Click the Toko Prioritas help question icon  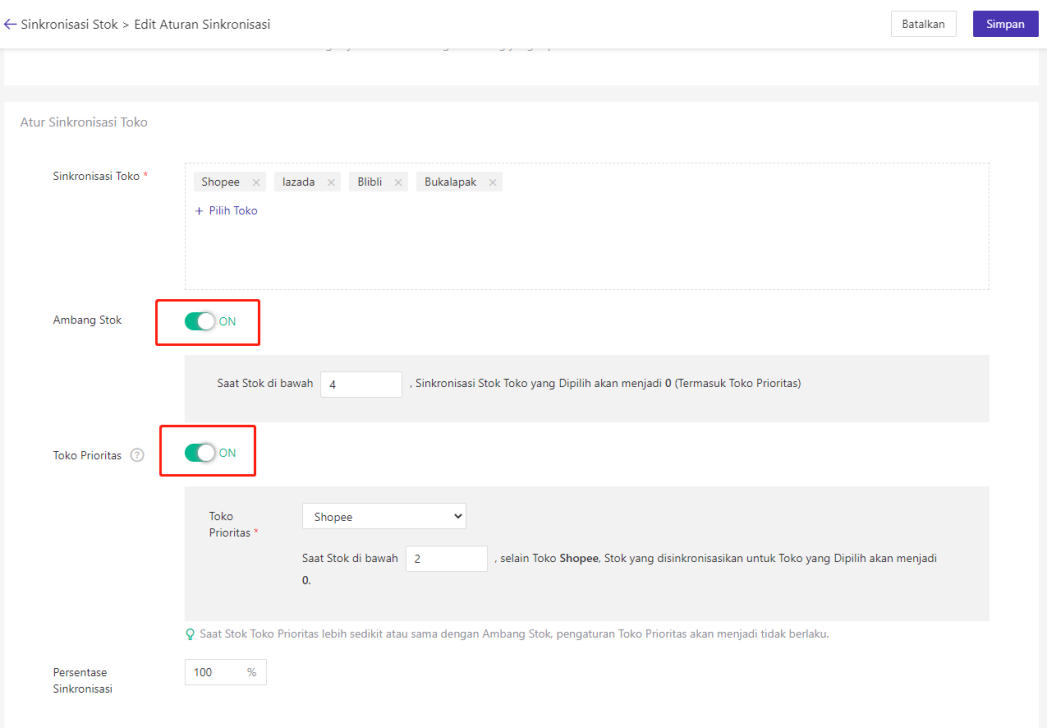coord(137,455)
